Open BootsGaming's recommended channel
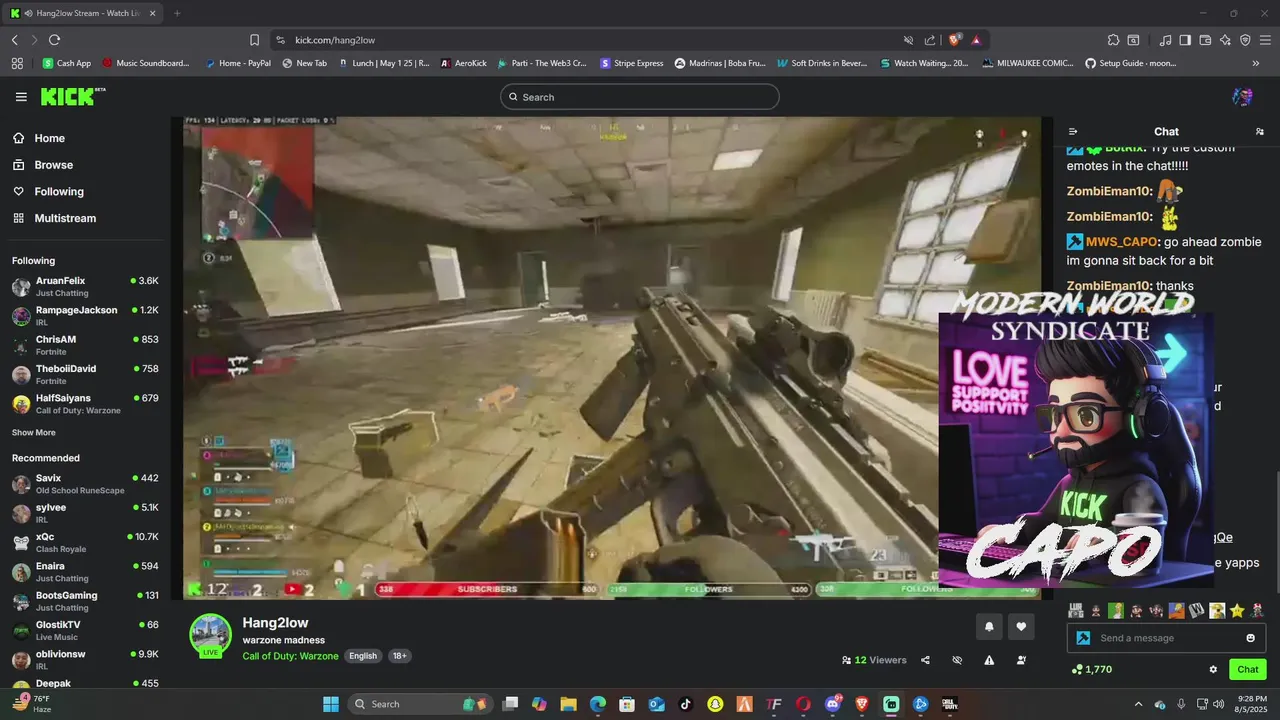Image resolution: width=1280 pixels, height=720 pixels. pyautogui.click(x=85, y=601)
